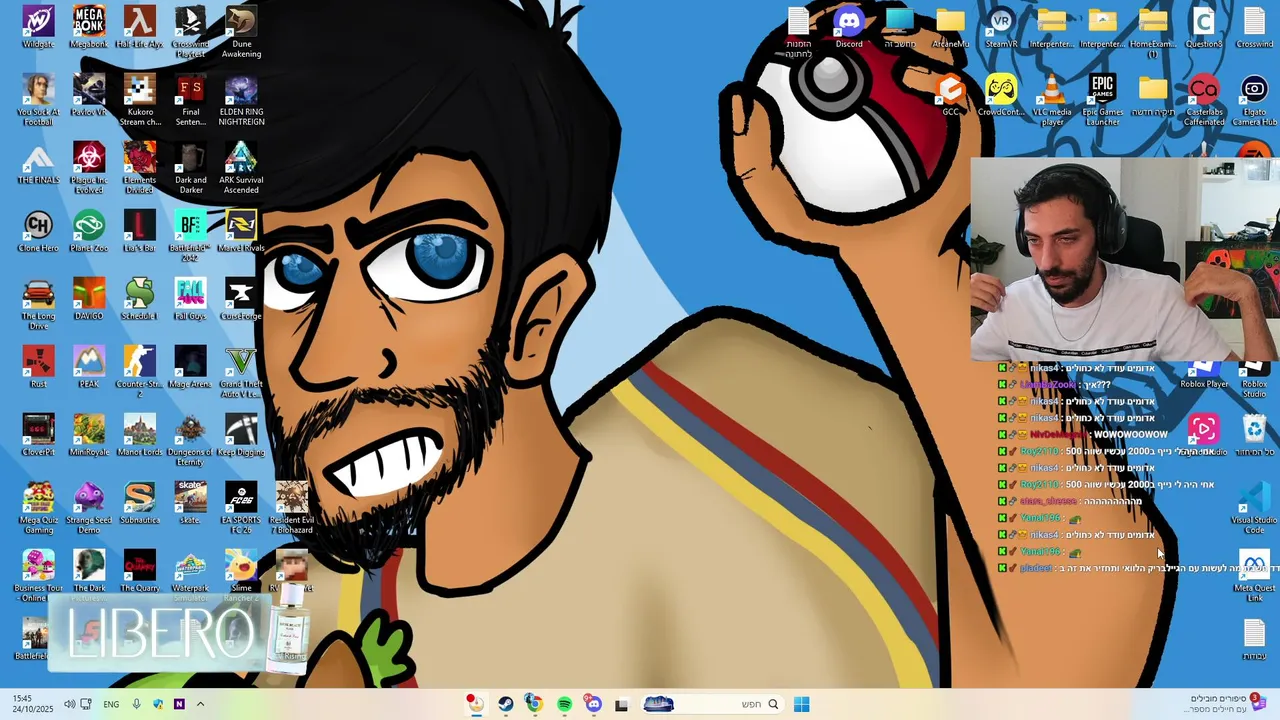Open the EA SPORTS FC 26 shortcut
The image size is (1280, 720).
pyautogui.click(x=241, y=508)
